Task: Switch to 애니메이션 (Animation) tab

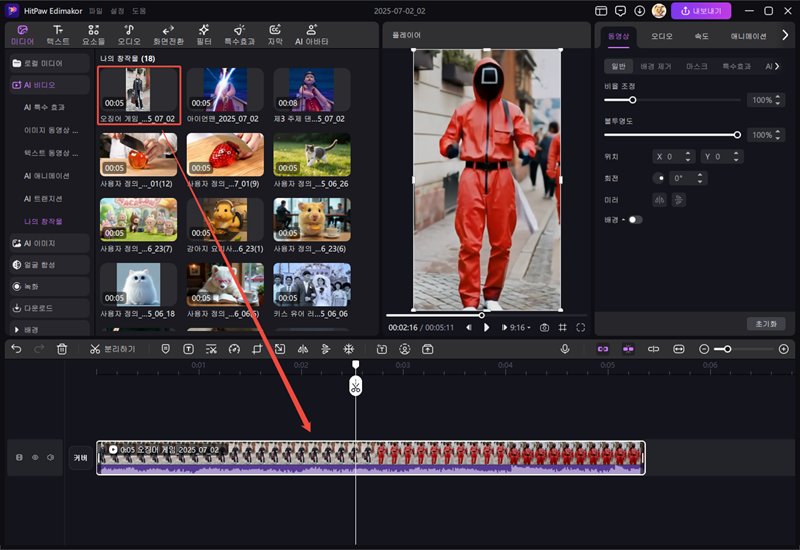Action: click(748, 36)
